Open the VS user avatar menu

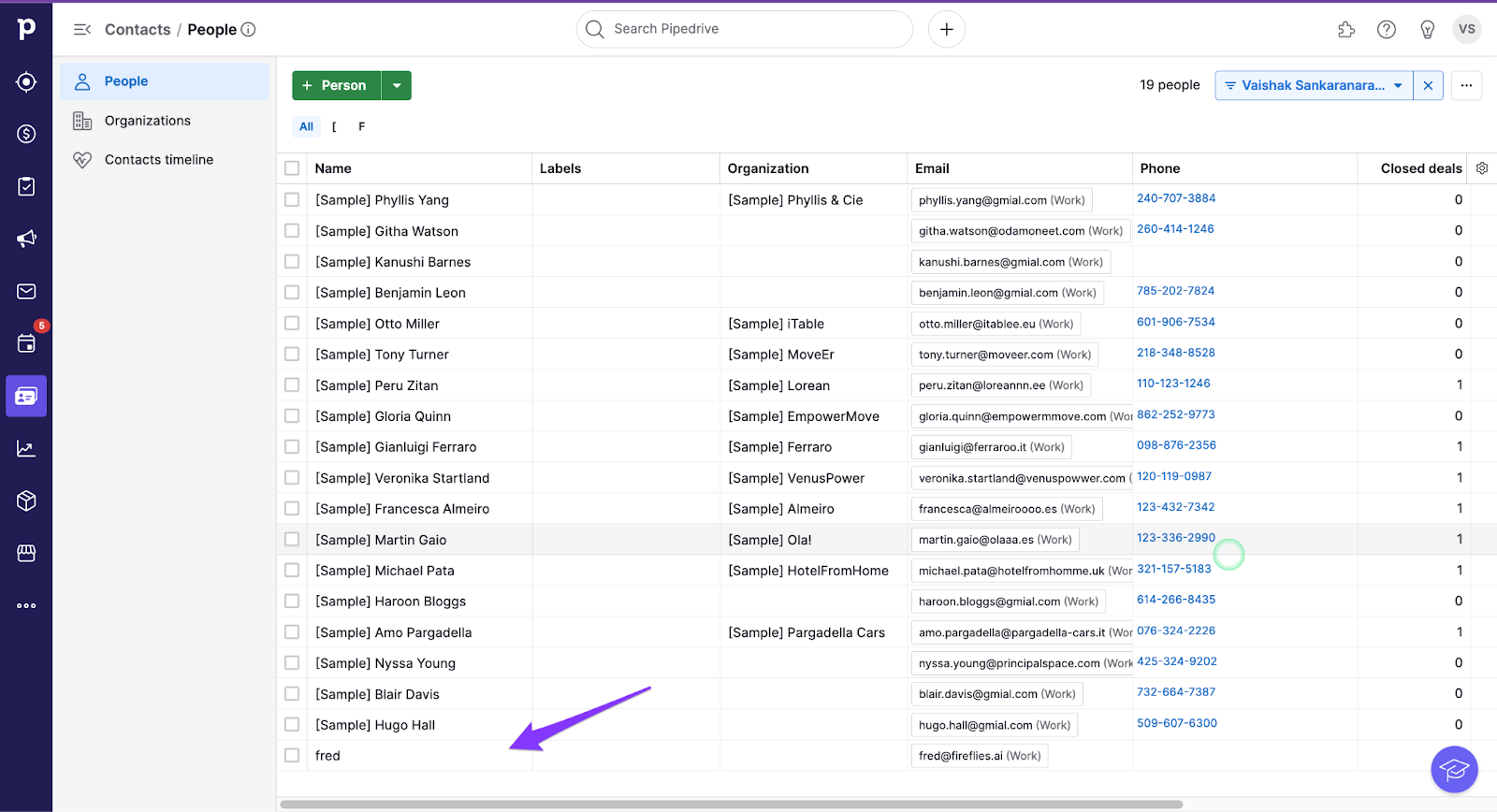1467,29
